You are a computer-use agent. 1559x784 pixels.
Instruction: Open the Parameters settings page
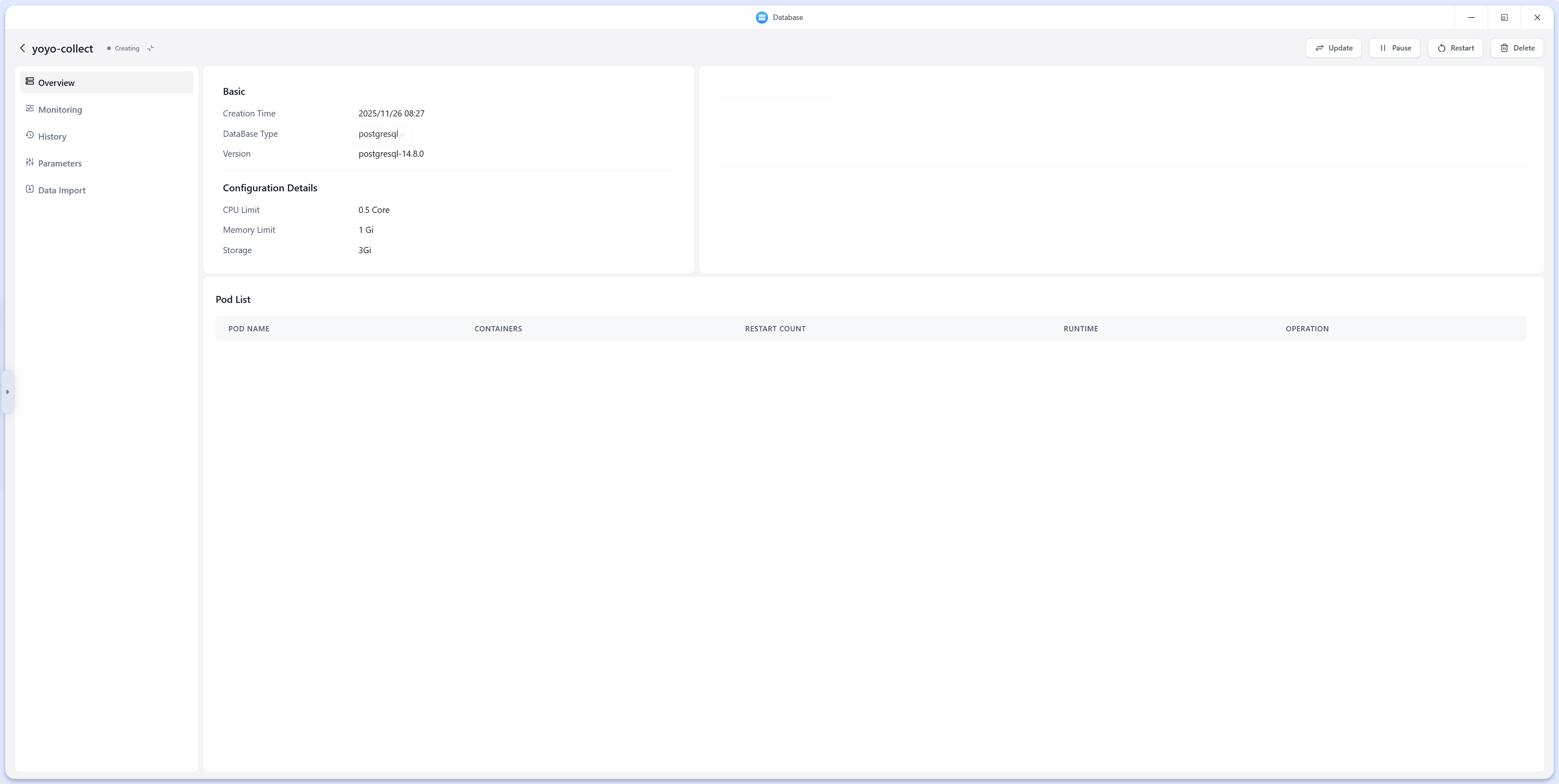[59, 163]
